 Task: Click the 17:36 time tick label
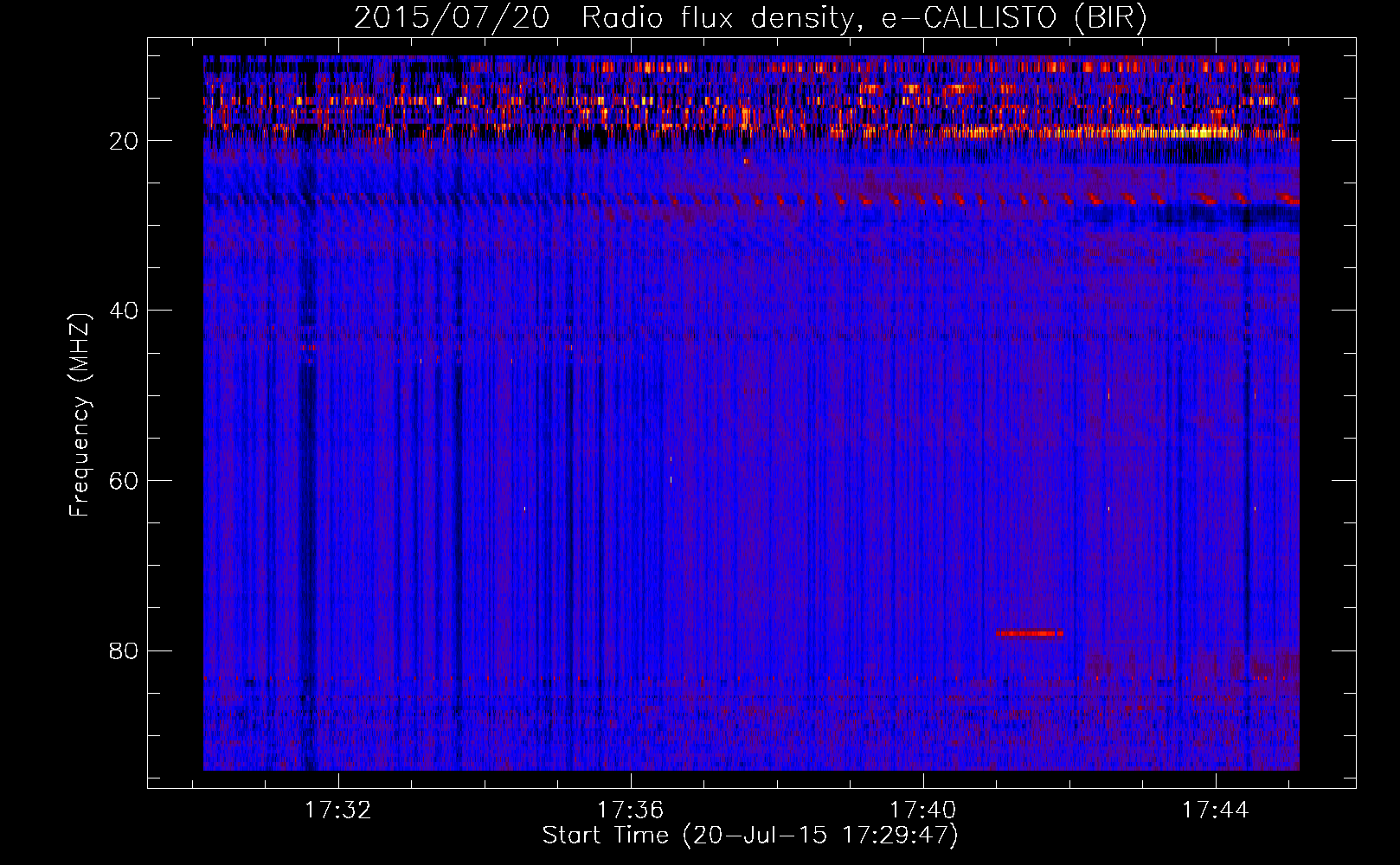pos(630,810)
